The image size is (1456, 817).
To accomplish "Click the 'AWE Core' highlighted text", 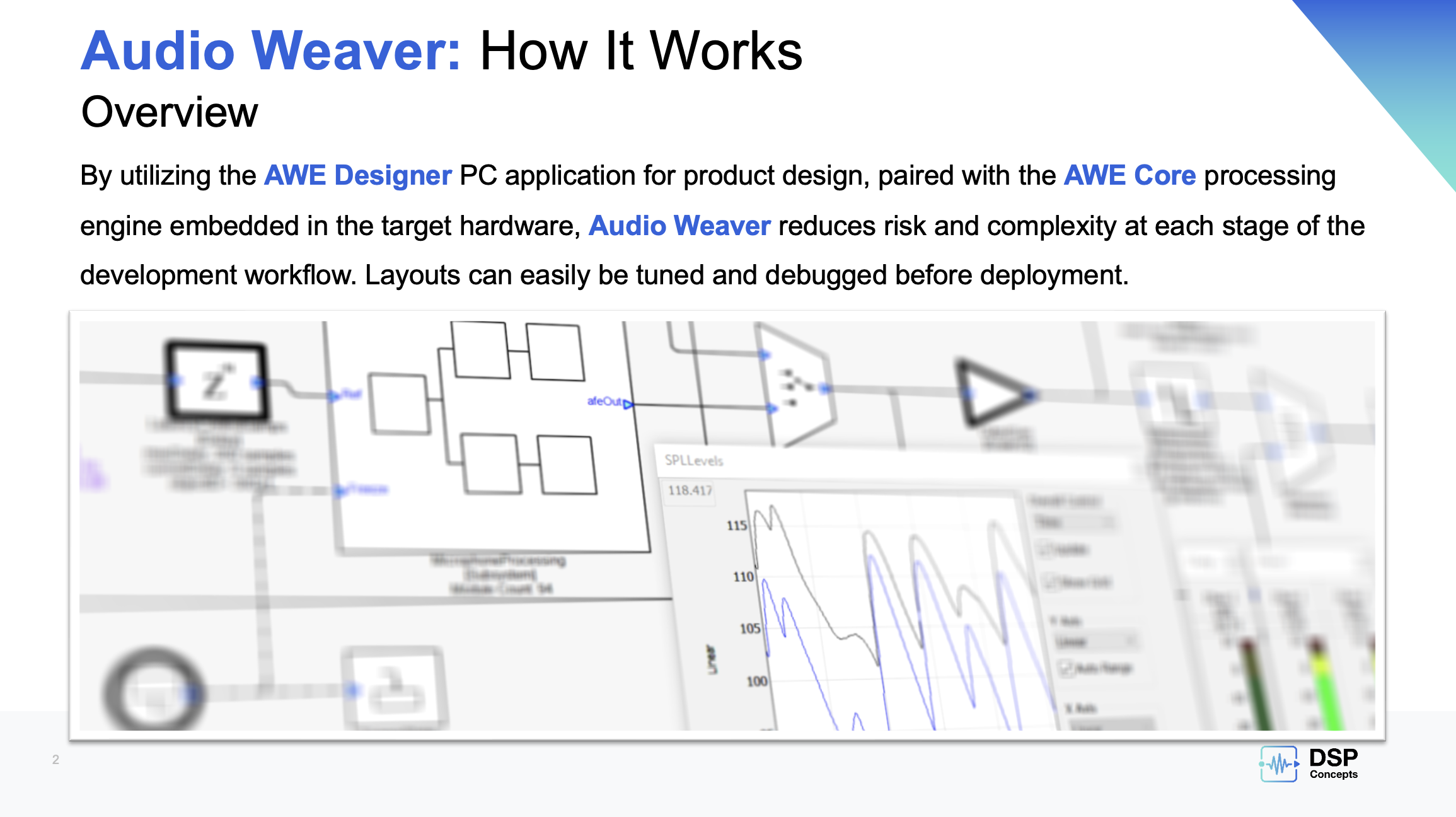I will pos(1130,175).
